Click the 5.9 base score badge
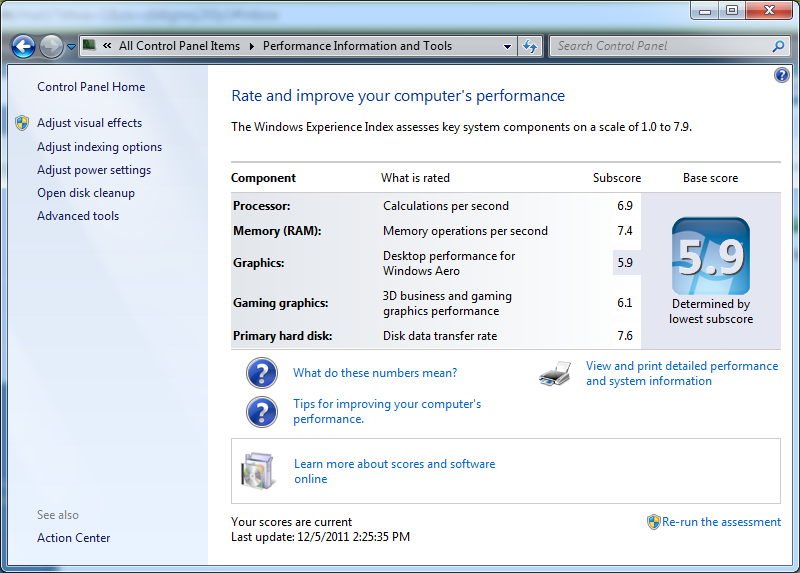This screenshot has height=573, width=800. point(711,256)
